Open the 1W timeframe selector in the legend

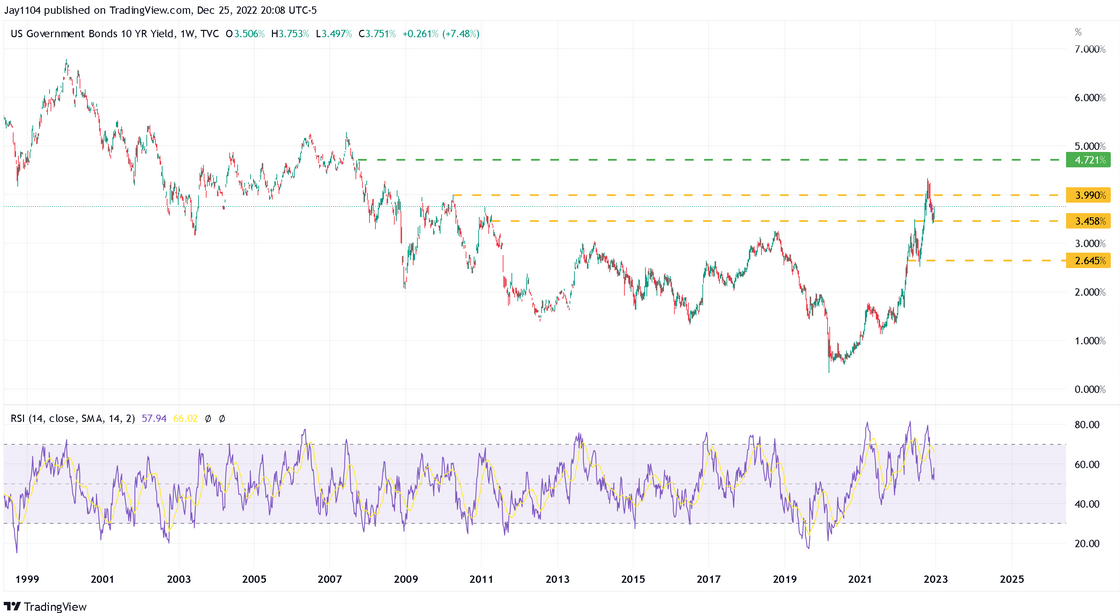click(187, 32)
